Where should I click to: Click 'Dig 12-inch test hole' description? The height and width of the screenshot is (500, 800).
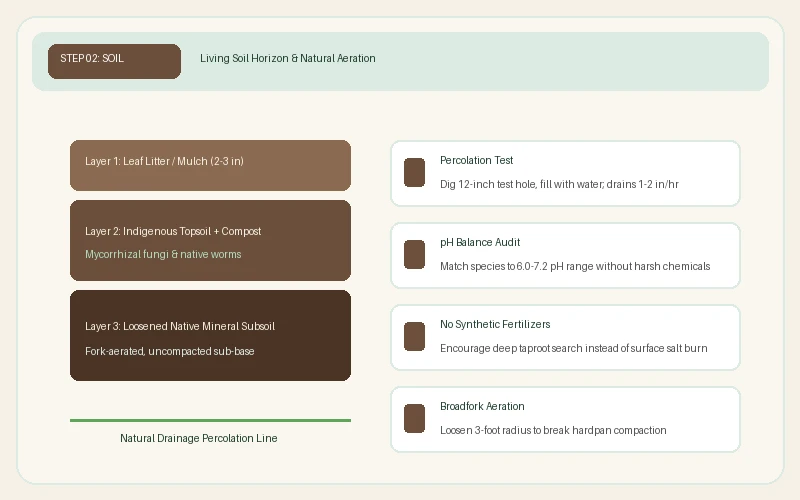(559, 184)
